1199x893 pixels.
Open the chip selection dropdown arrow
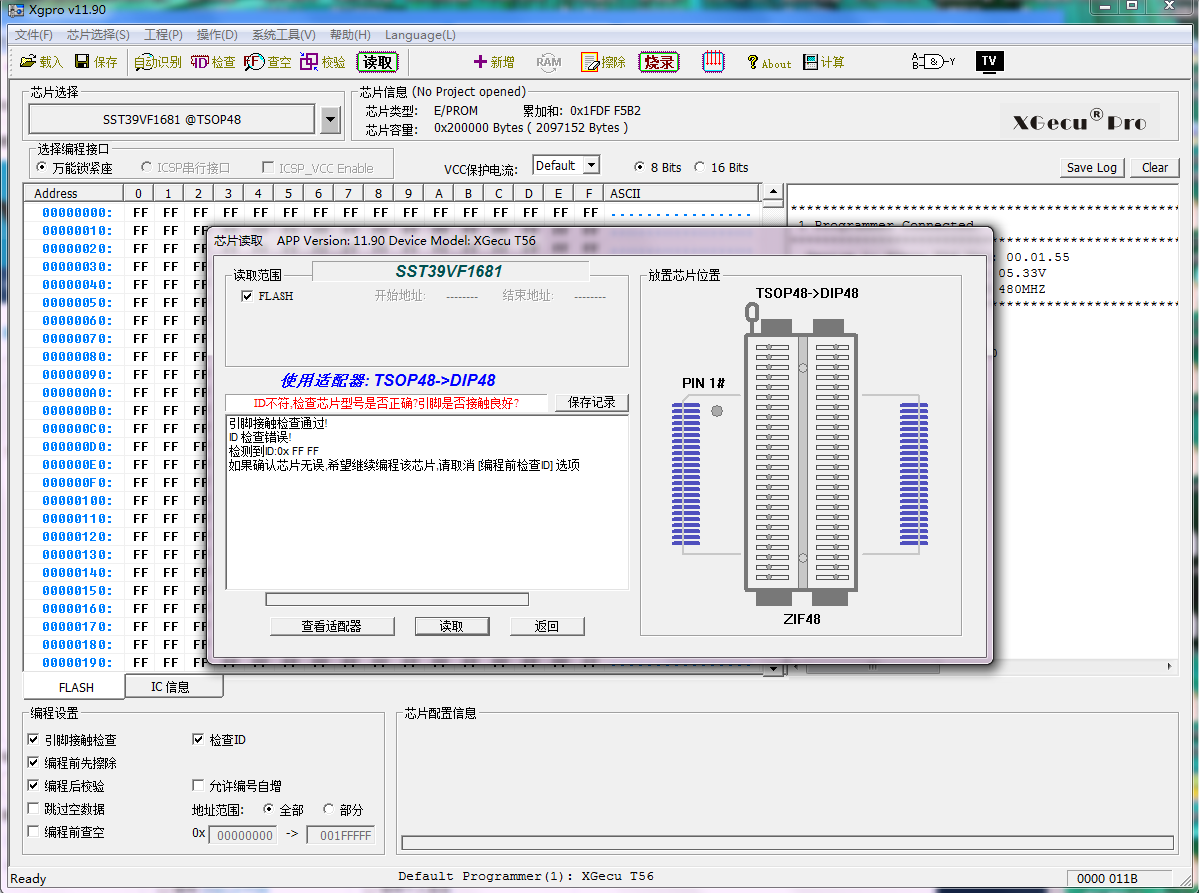point(331,120)
